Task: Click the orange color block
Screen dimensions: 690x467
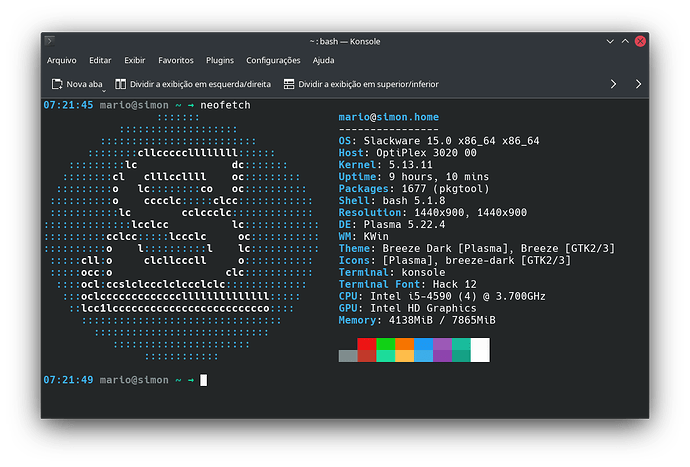Action: pos(404,344)
